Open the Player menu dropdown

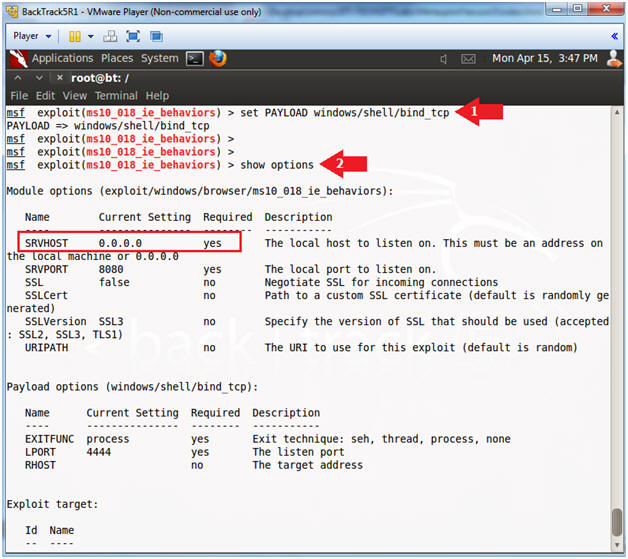32,36
